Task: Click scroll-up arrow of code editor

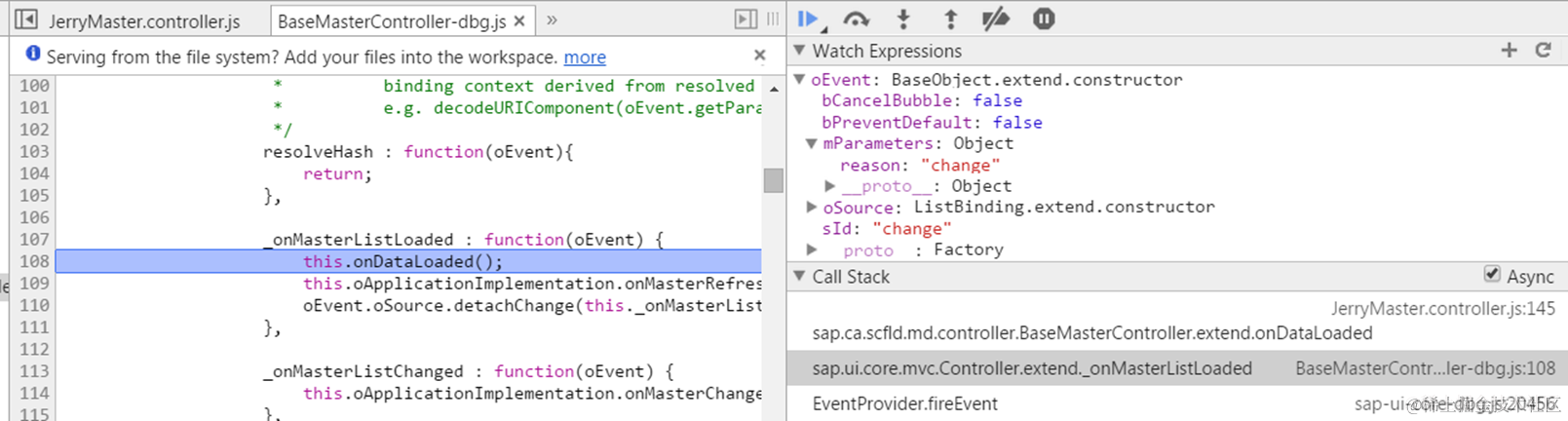Action: click(774, 89)
